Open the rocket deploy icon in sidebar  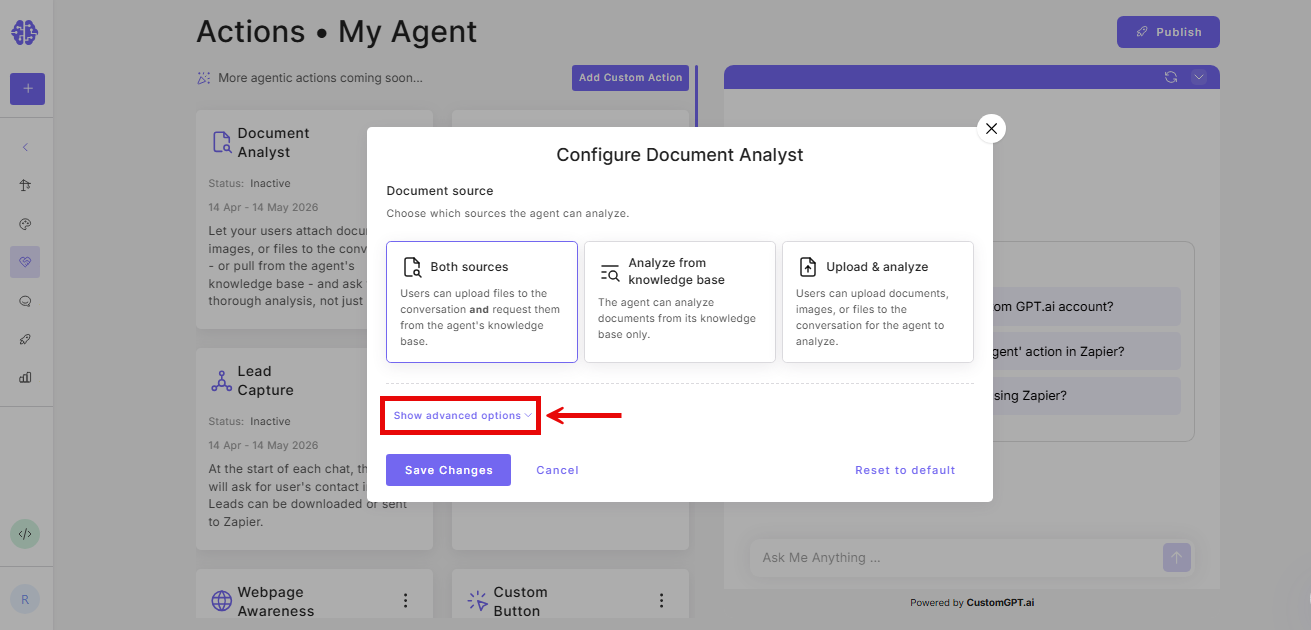click(25, 339)
